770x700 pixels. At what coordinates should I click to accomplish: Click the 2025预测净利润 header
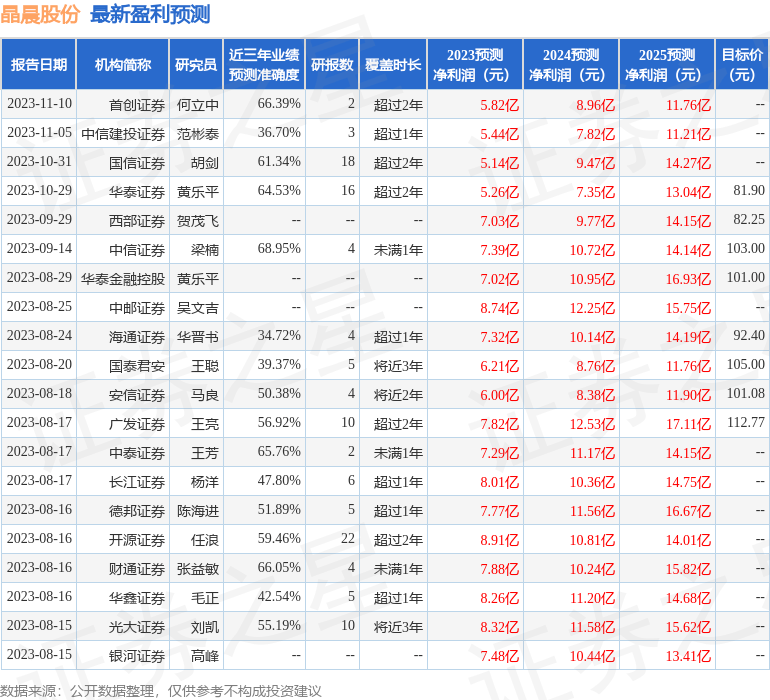click(667, 64)
